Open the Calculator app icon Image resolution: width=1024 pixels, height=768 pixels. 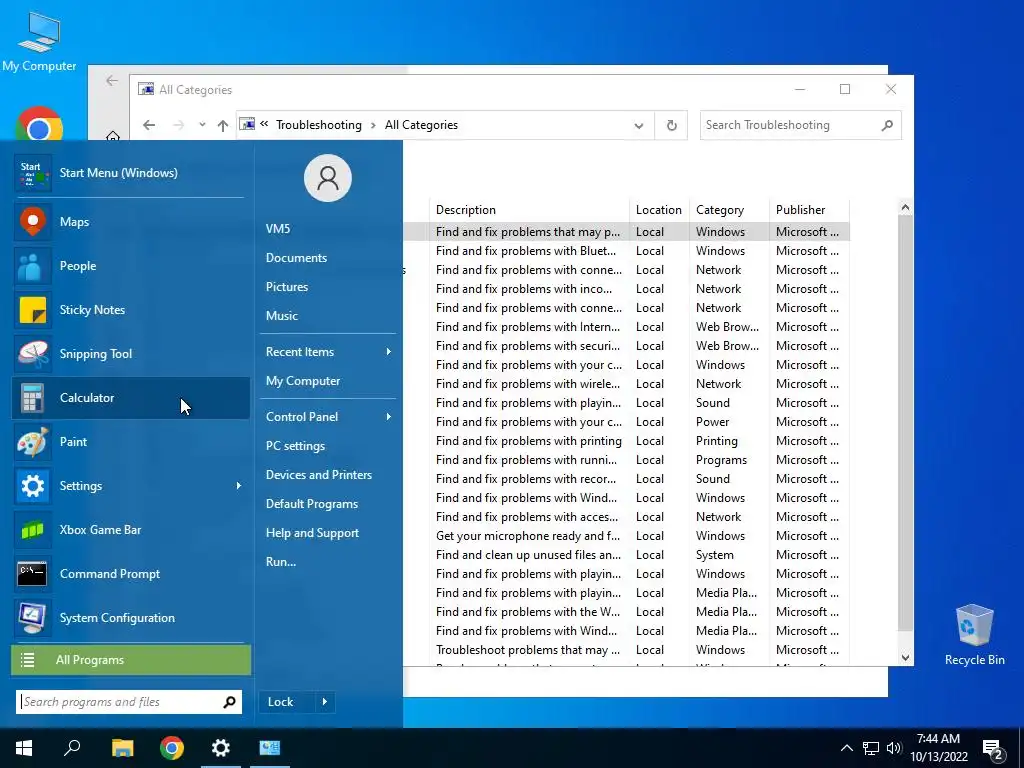click(31, 398)
